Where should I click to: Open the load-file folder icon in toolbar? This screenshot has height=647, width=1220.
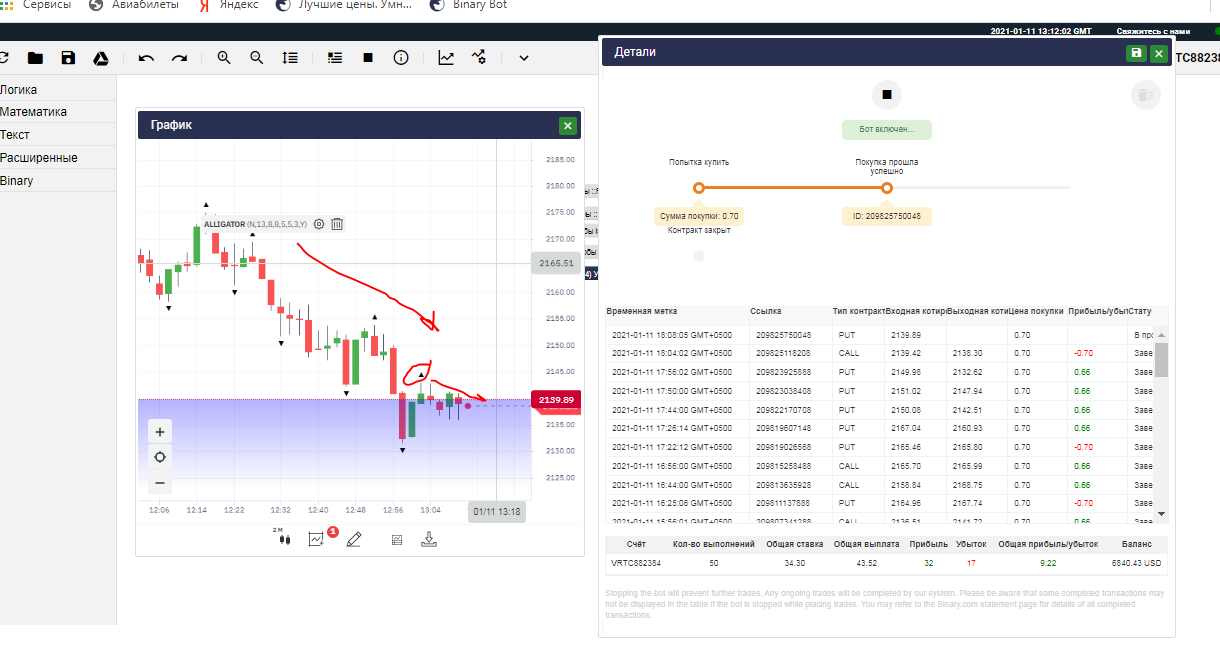(x=36, y=58)
